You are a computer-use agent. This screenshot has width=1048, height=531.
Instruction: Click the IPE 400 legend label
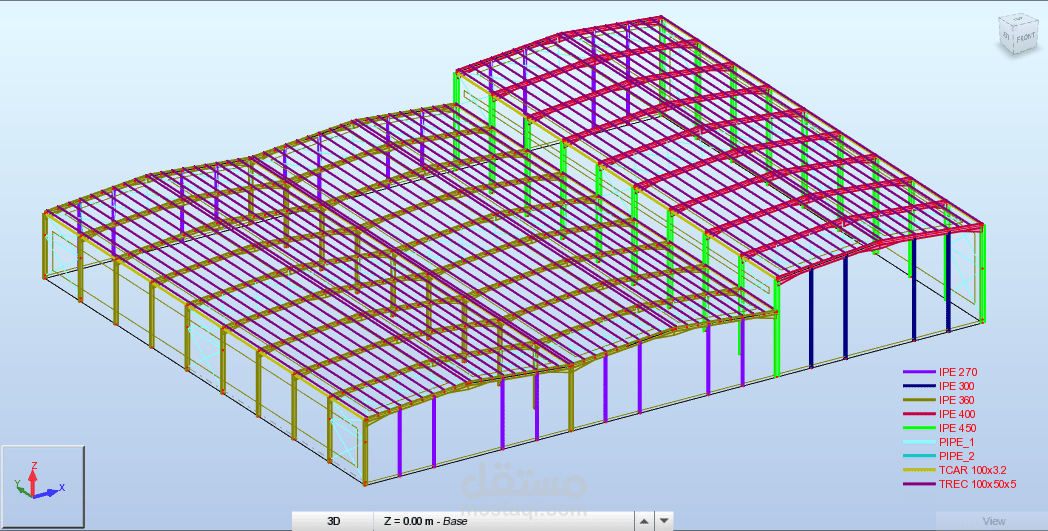point(956,414)
